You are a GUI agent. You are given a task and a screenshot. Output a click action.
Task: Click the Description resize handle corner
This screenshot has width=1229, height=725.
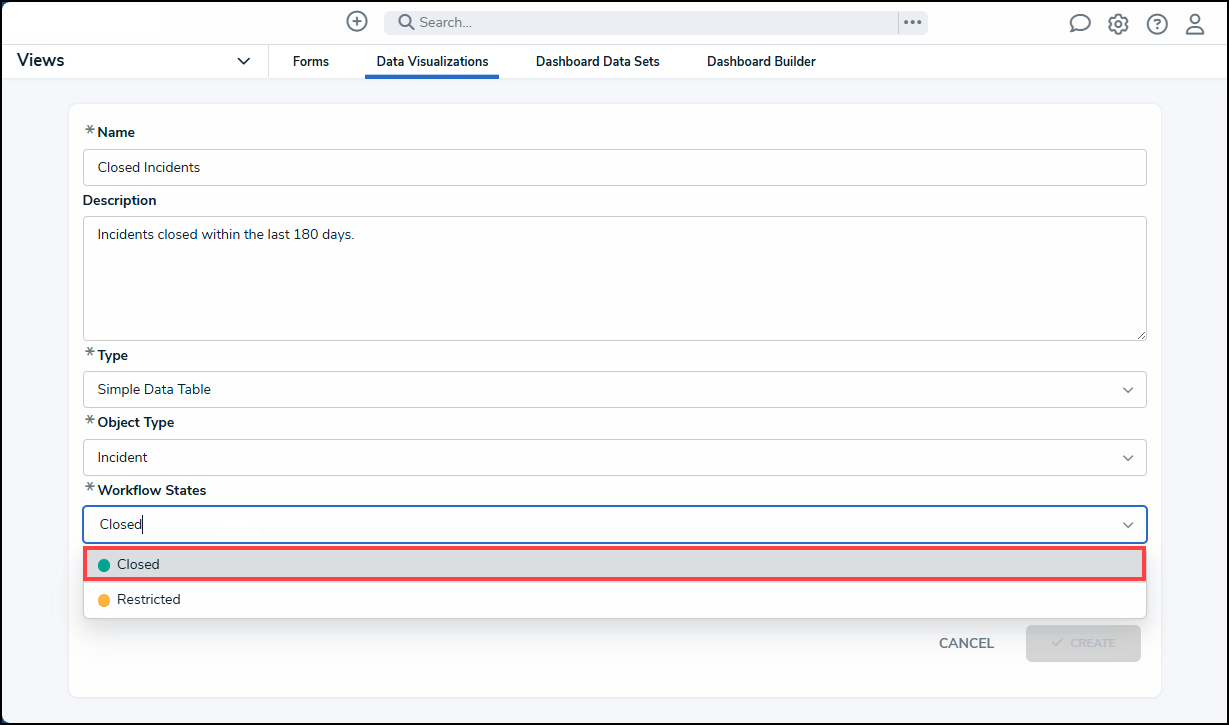click(x=1140, y=334)
